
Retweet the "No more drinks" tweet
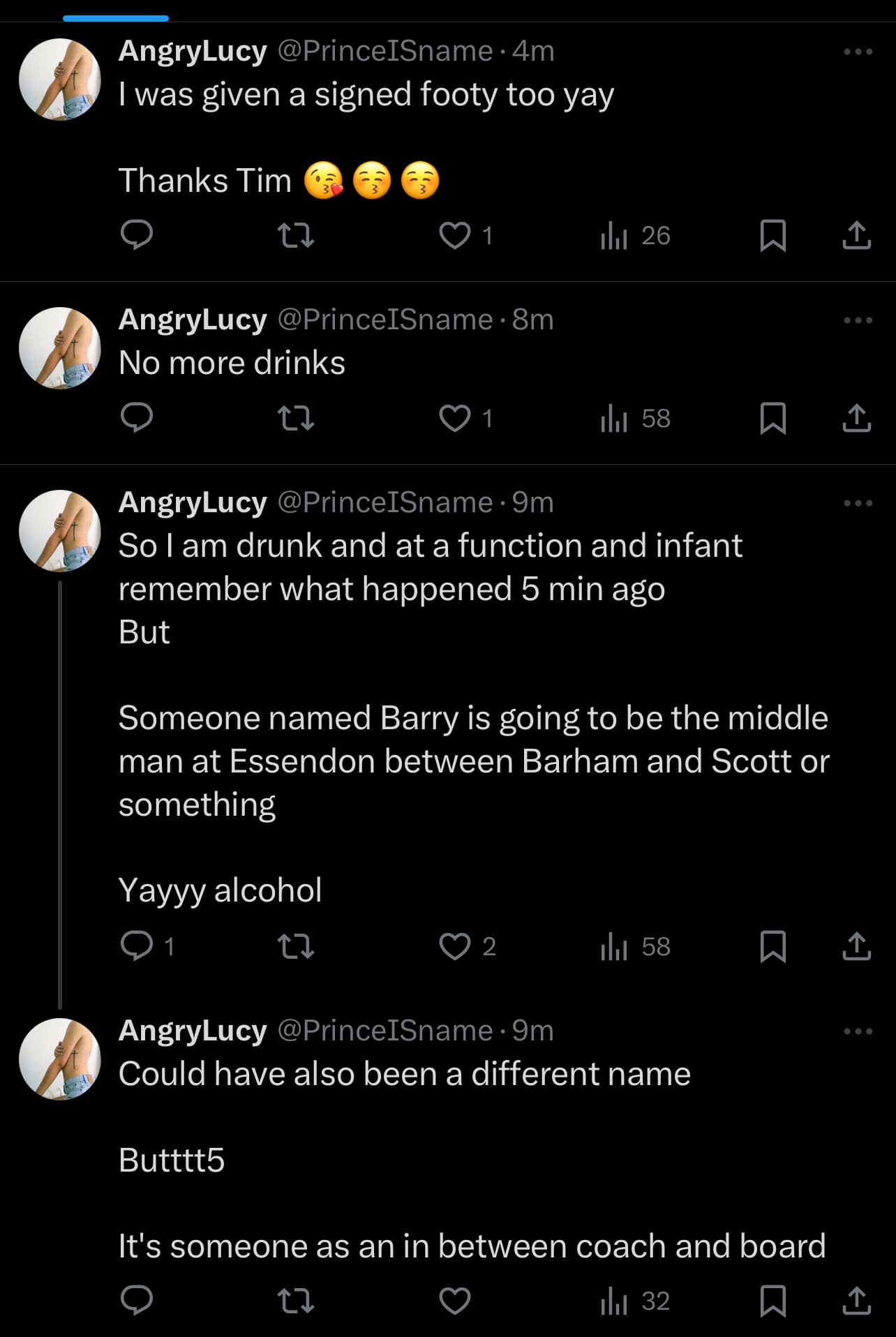coord(296,418)
